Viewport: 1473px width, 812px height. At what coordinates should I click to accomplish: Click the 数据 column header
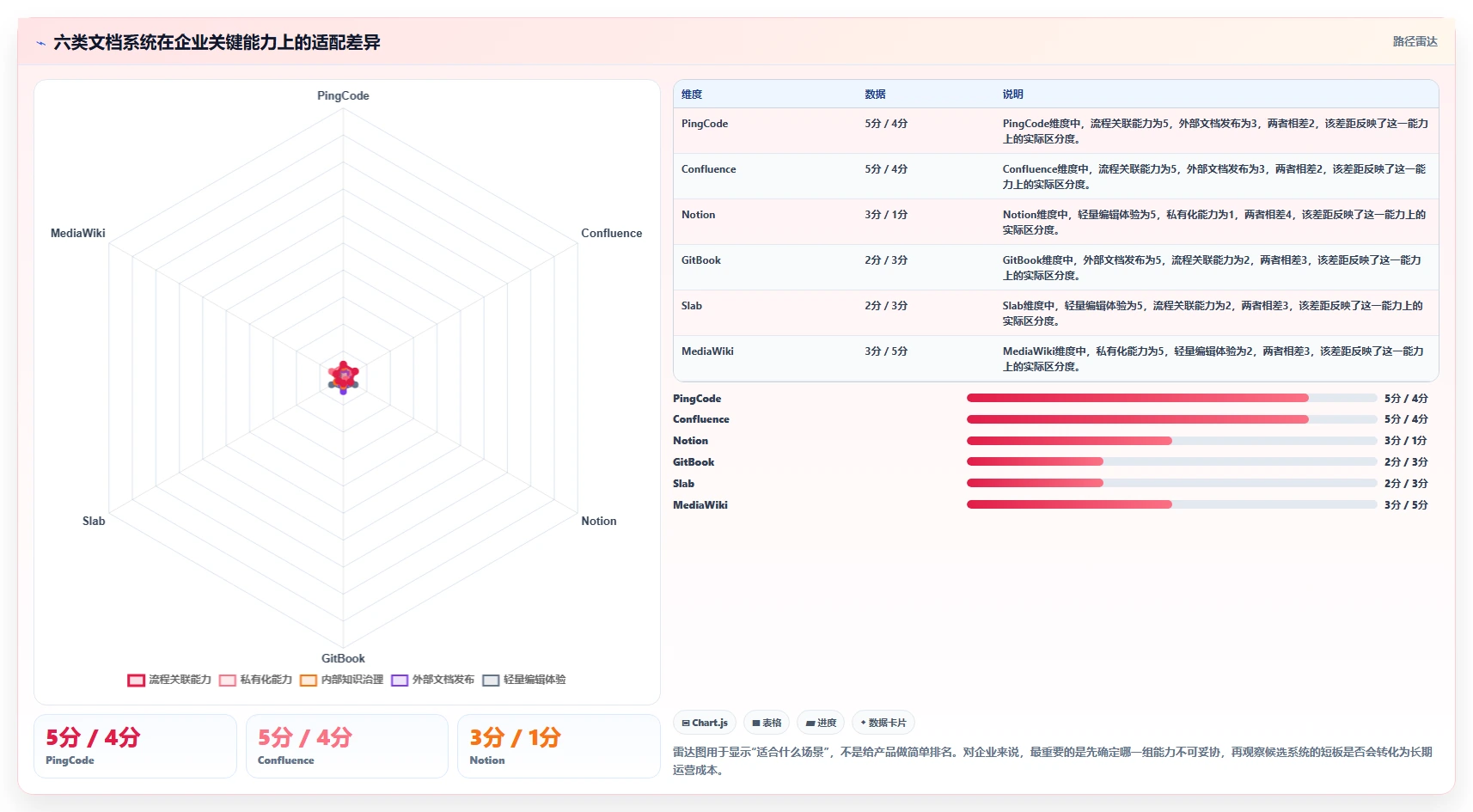[x=875, y=95]
